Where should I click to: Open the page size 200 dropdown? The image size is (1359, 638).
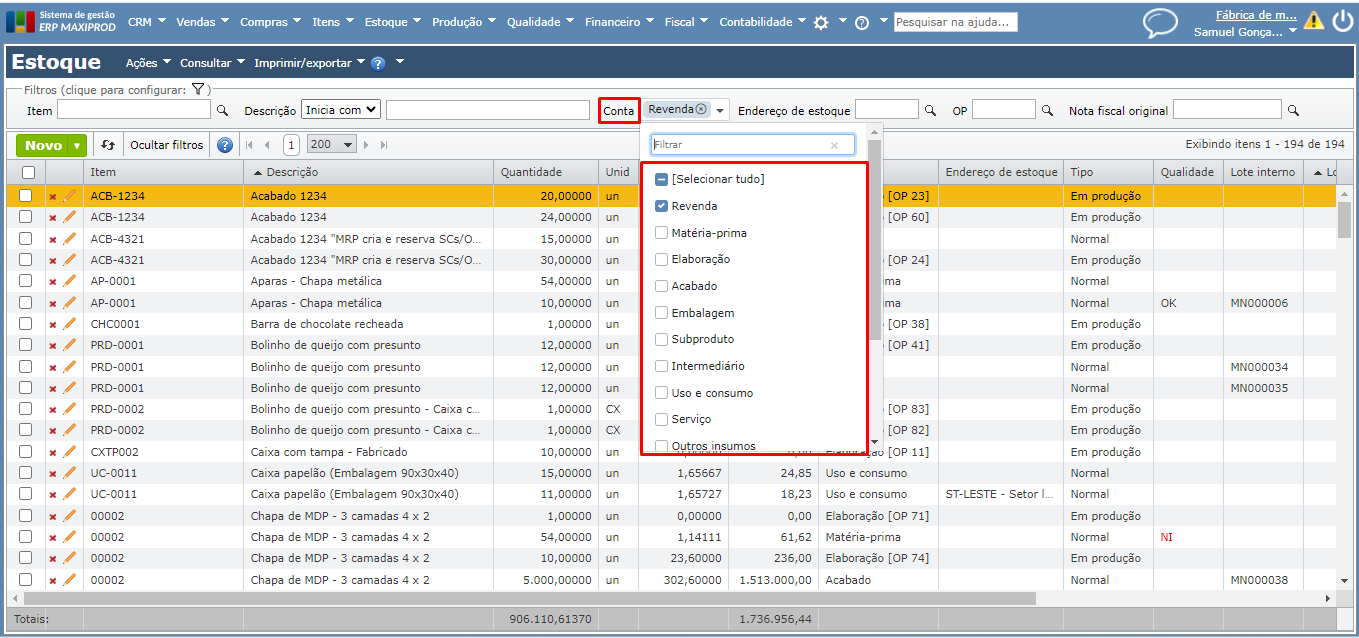point(332,145)
